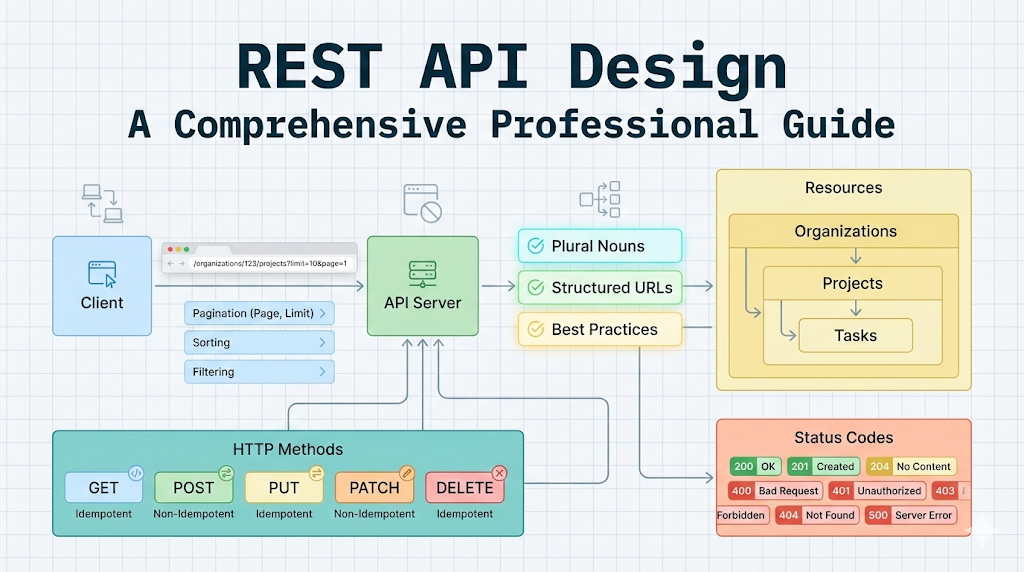This screenshot has height=572, width=1024.
Task: Expand the Pagination (Page, Limit) chevron
Action: [x=322, y=314]
